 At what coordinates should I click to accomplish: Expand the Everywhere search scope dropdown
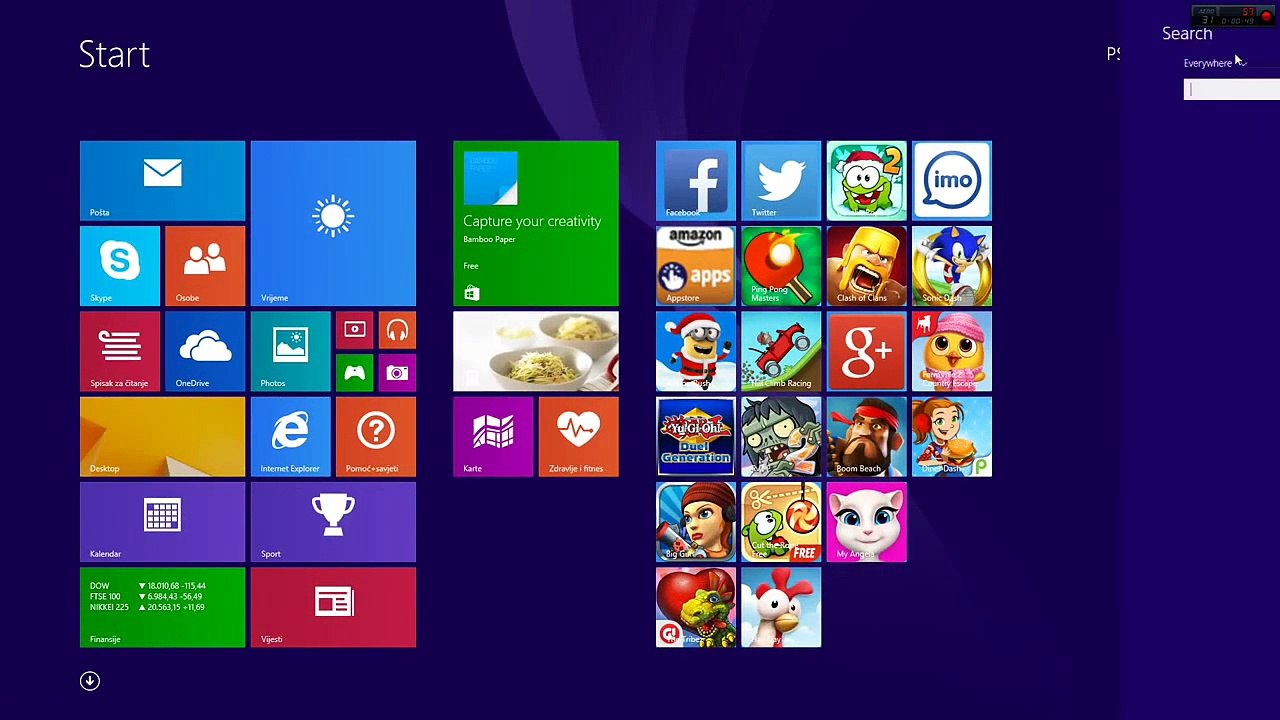pos(1215,63)
